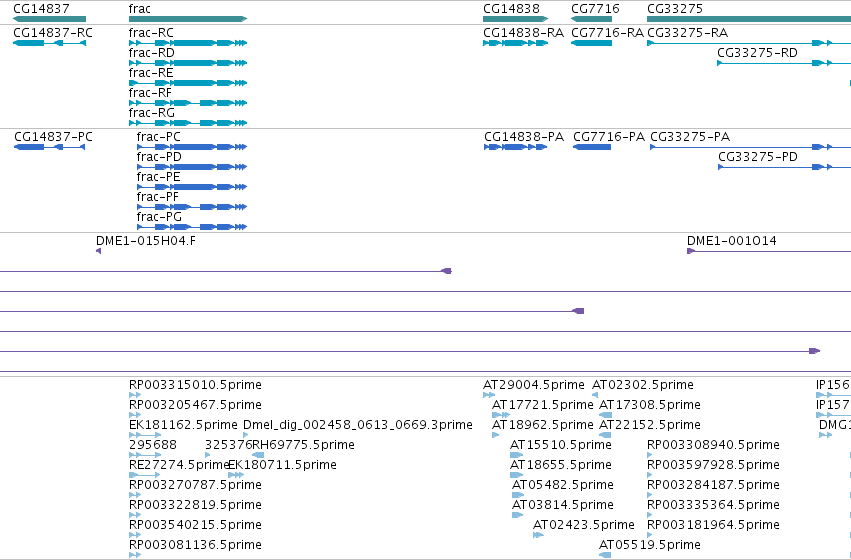This screenshot has width=851, height=560.
Task: Select the CG7716-RA transcript label
Action: [x=607, y=33]
